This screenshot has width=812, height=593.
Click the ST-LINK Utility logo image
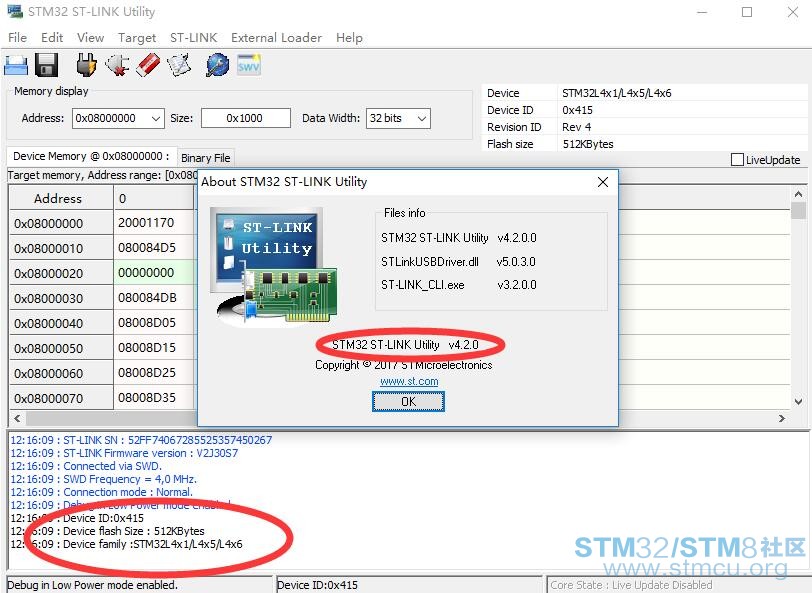pyautogui.click(x=274, y=268)
